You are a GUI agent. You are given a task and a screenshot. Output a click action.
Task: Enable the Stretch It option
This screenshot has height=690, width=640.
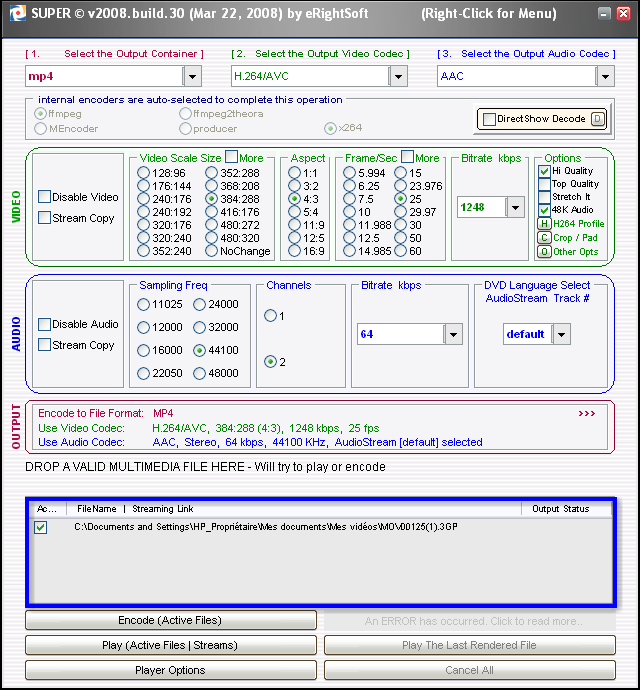click(x=544, y=197)
